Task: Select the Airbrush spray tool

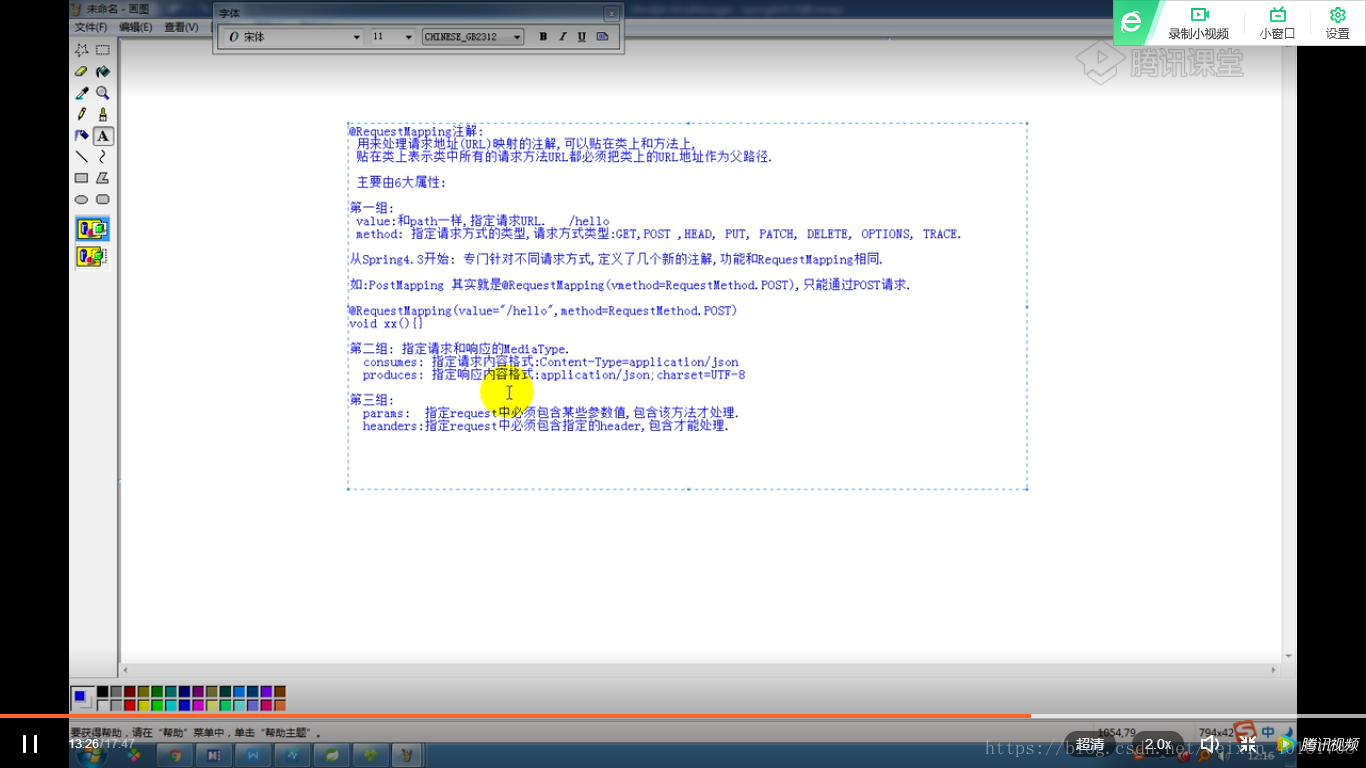Action: (x=82, y=135)
